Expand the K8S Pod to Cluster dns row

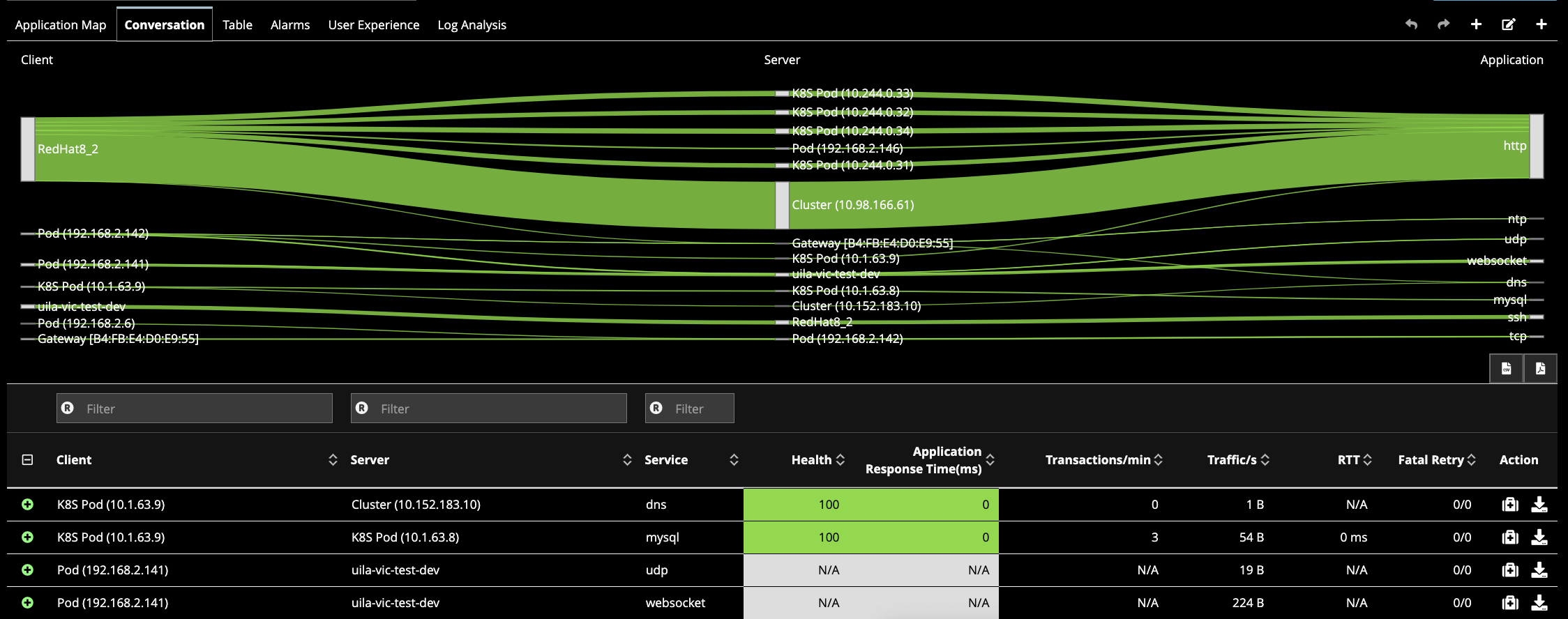tap(27, 505)
